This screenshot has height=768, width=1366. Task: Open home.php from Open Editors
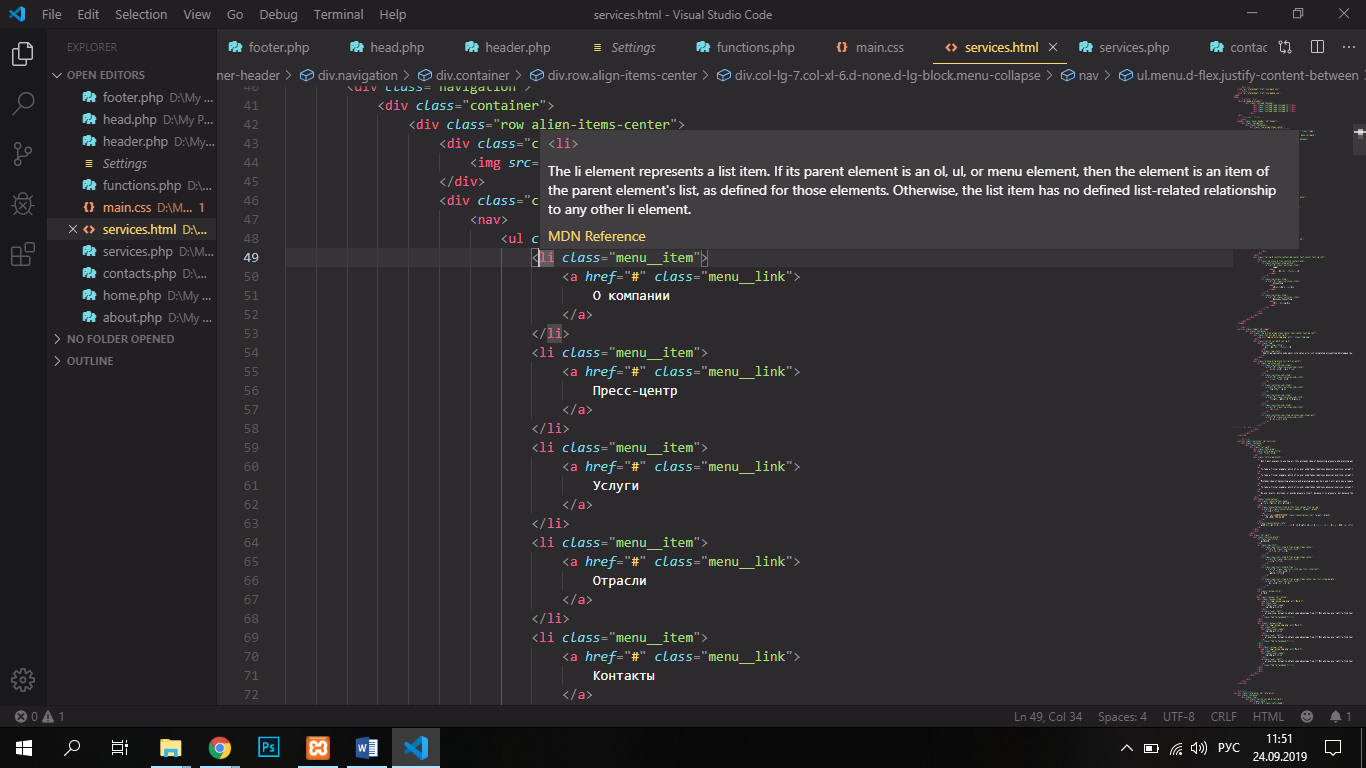coord(131,295)
